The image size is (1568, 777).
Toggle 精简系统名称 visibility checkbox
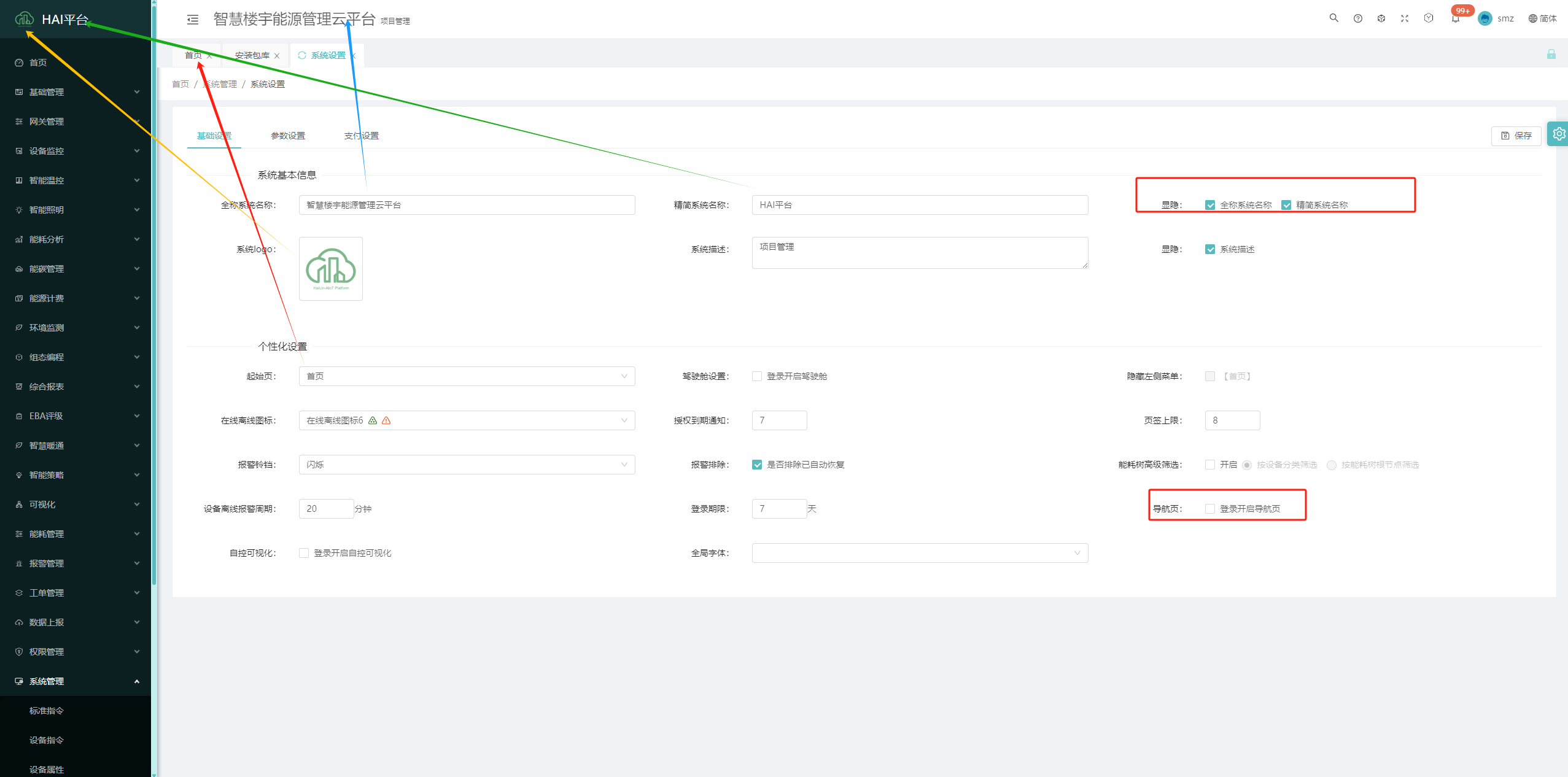coord(1286,205)
